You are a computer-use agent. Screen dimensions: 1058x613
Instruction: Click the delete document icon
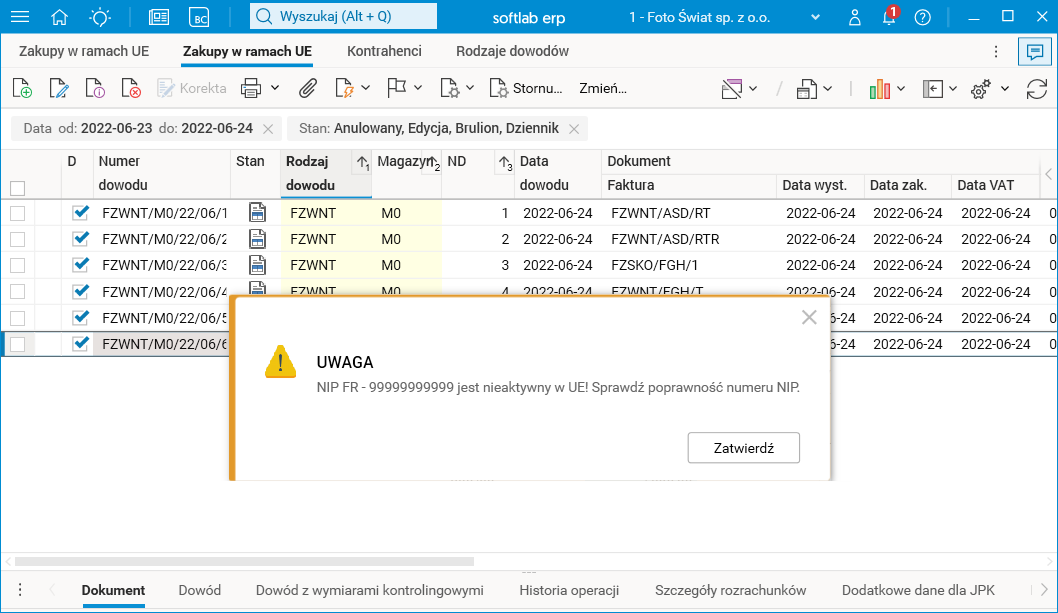pyautogui.click(x=131, y=89)
